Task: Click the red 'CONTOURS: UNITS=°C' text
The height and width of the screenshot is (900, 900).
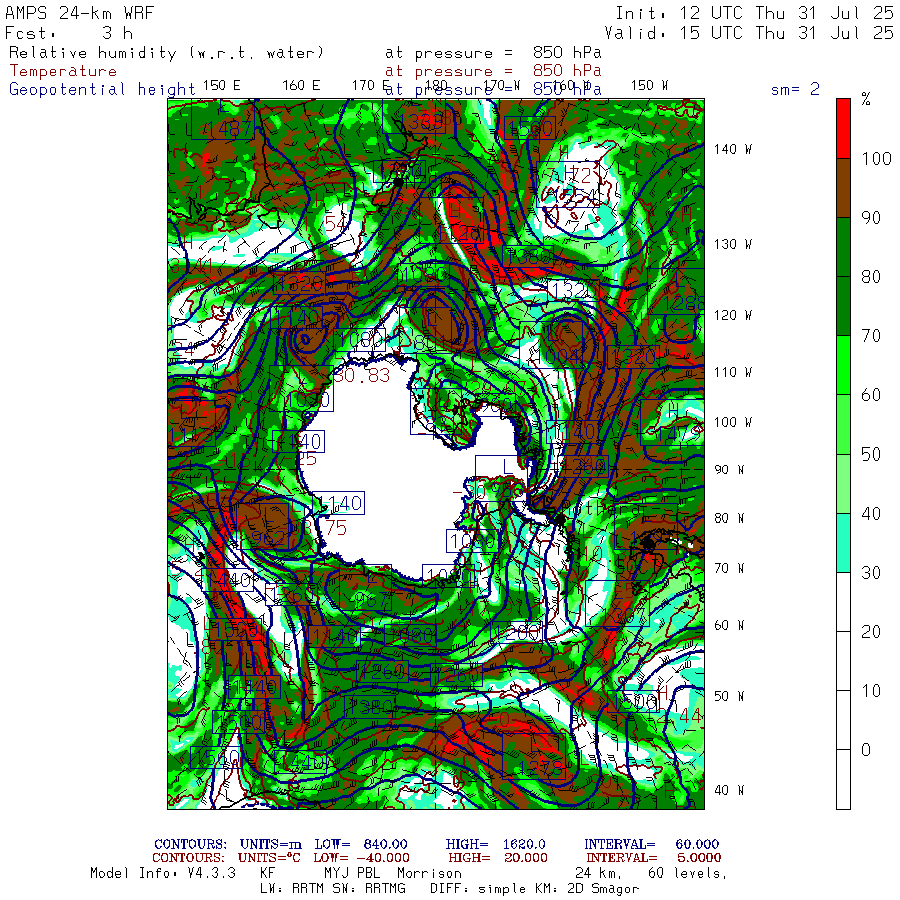Action: 226,858
